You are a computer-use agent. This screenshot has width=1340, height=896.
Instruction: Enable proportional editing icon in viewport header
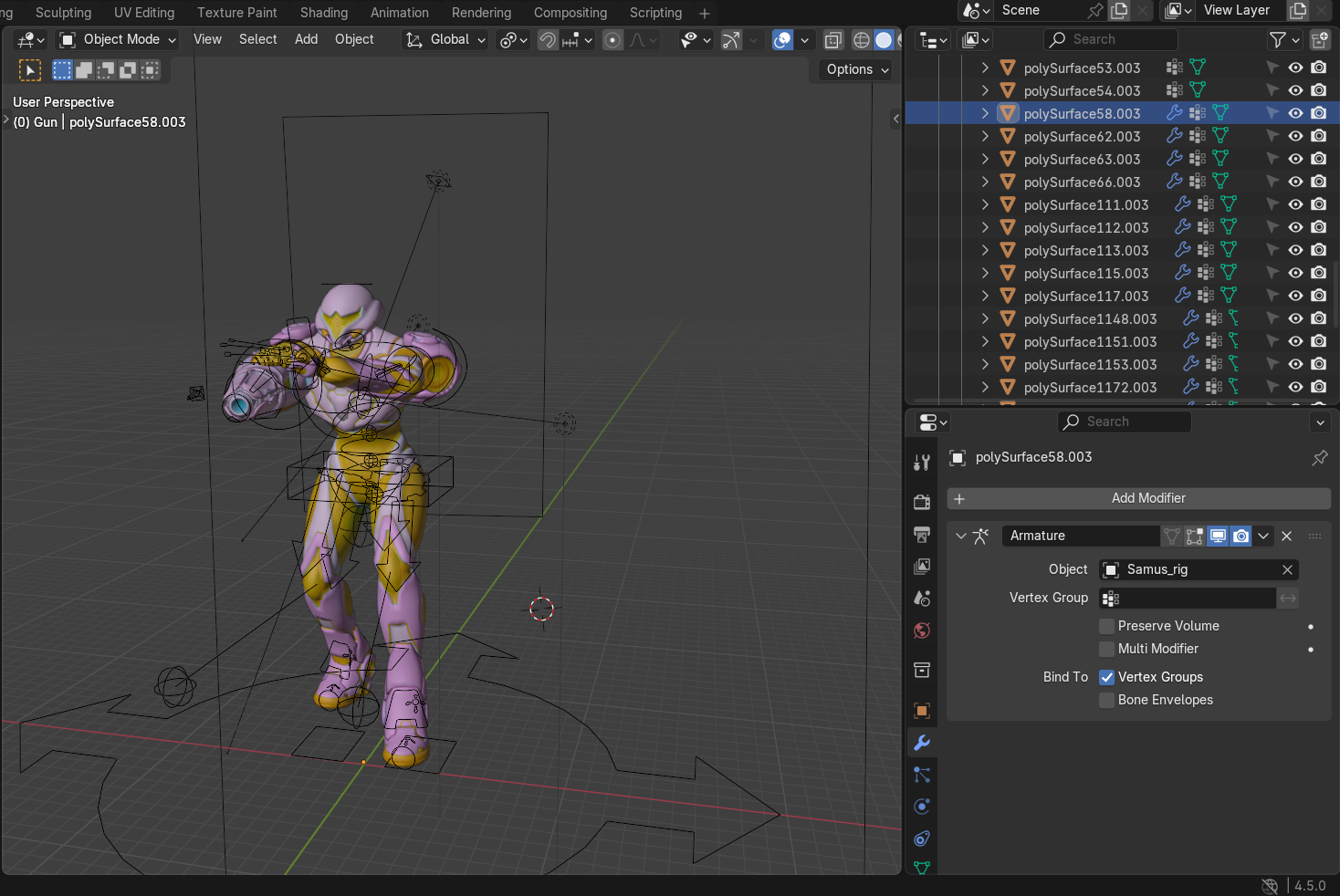click(x=612, y=40)
